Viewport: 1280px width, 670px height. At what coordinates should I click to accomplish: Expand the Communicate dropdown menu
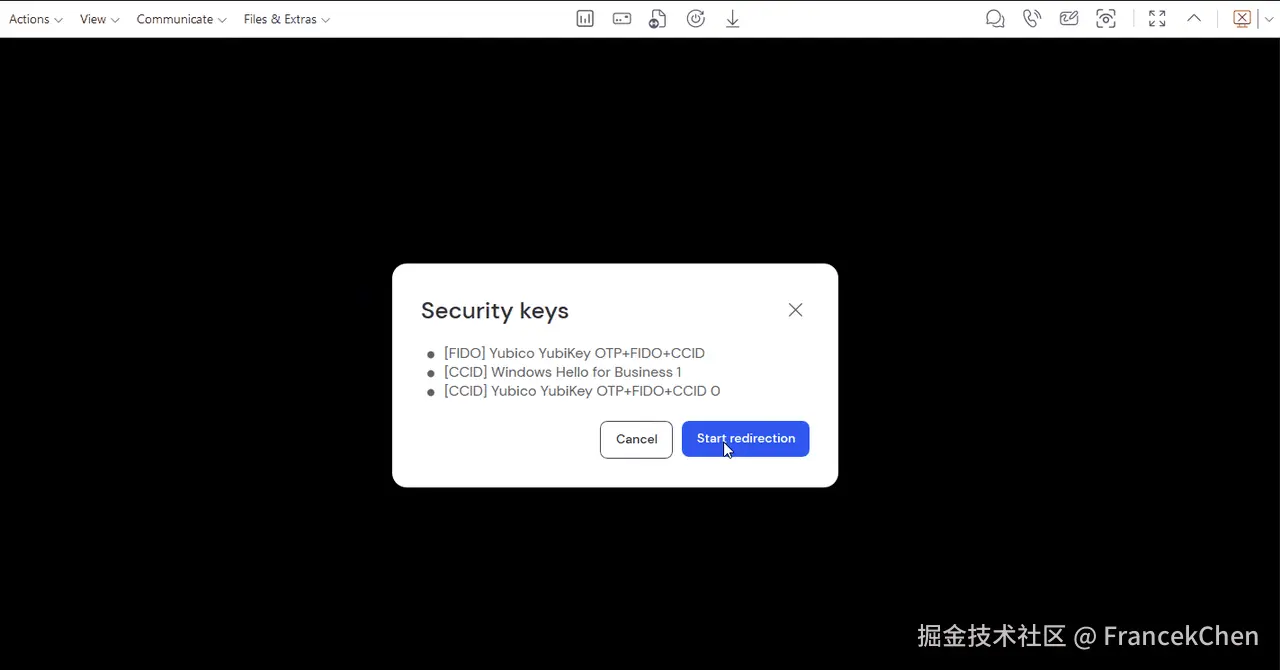coord(182,19)
